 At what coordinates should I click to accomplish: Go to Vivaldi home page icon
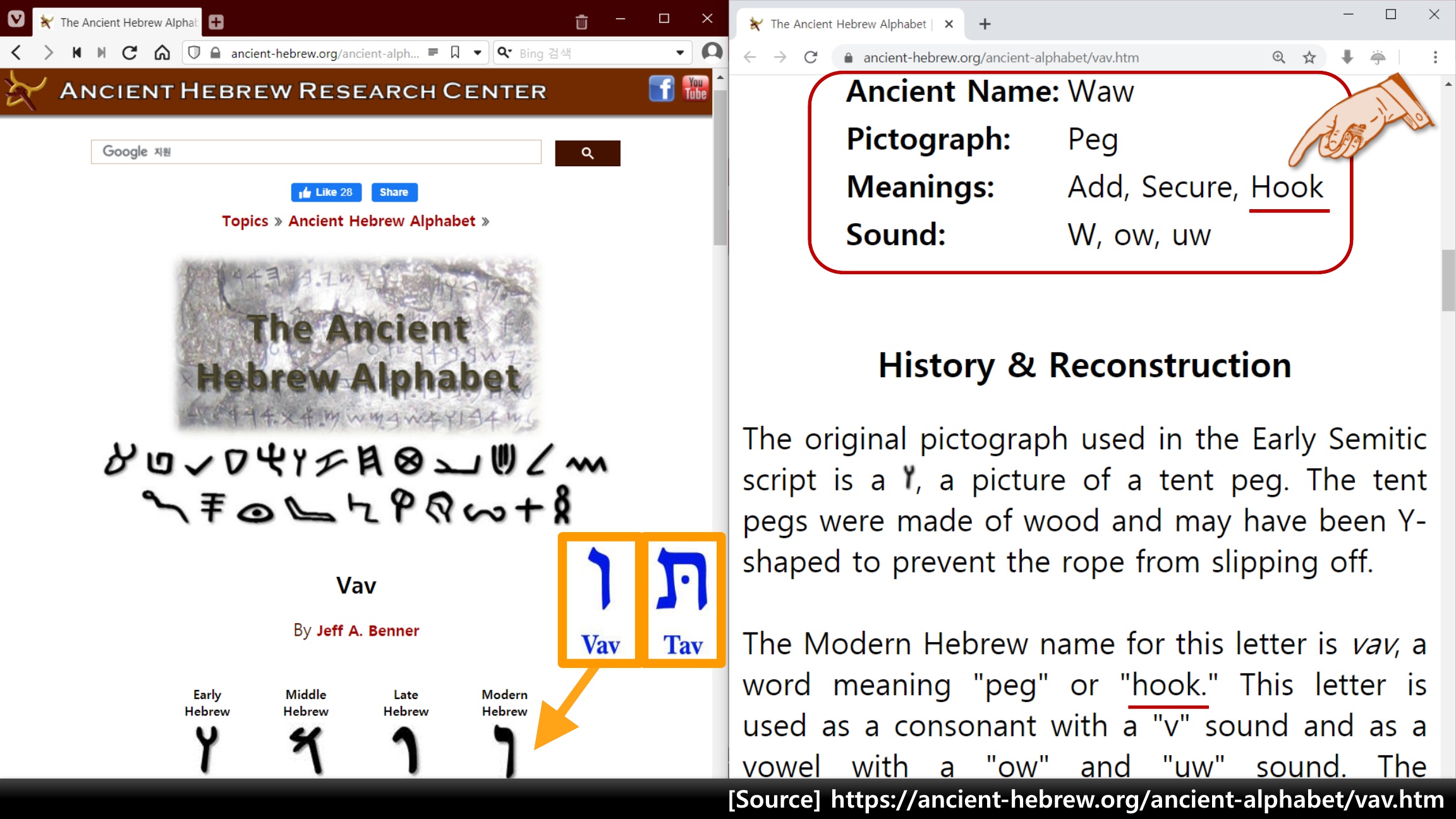[x=162, y=53]
